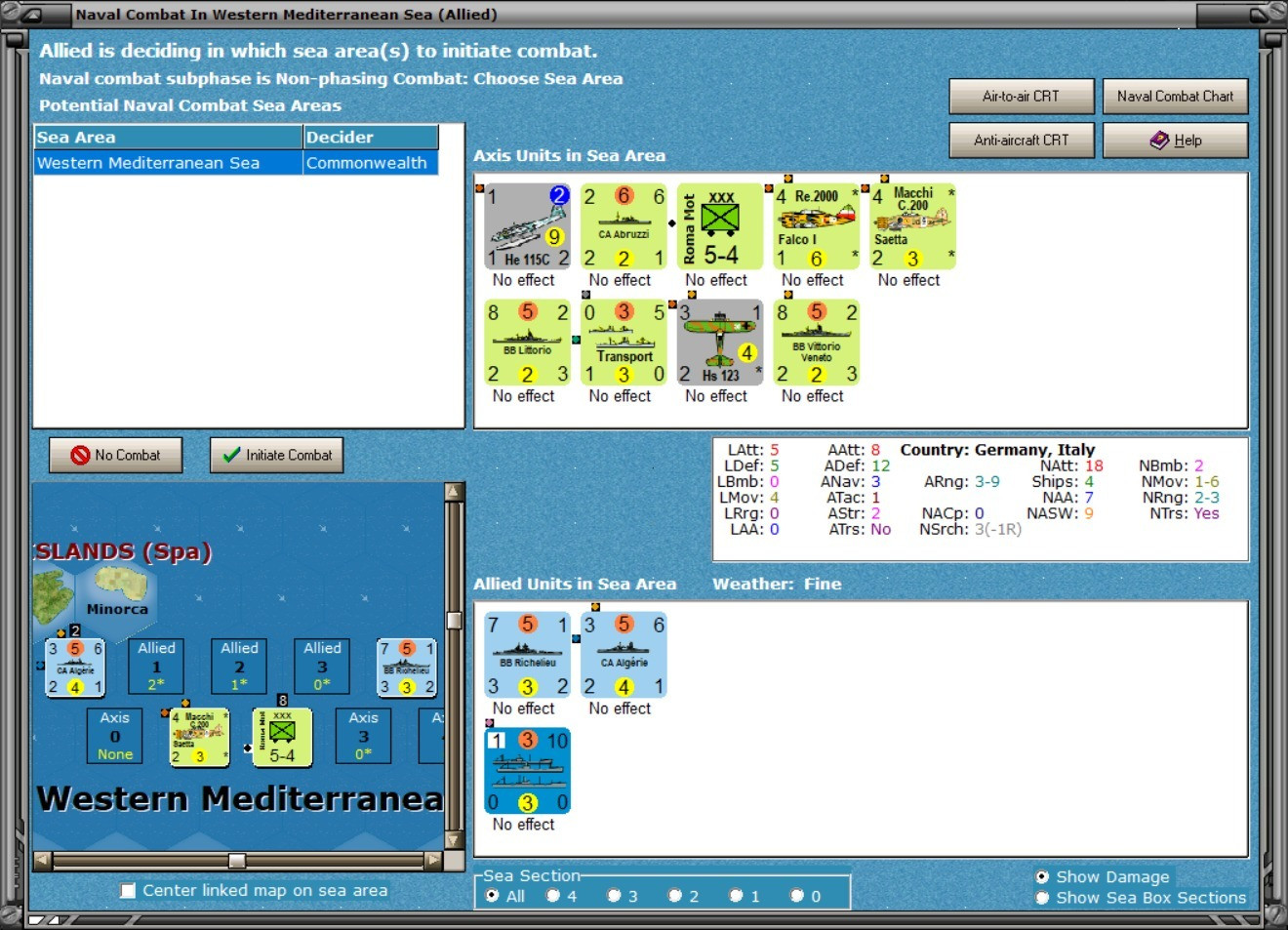The image size is (1288, 930).
Task: Select sea section 3 radio button
Action: 614,896
